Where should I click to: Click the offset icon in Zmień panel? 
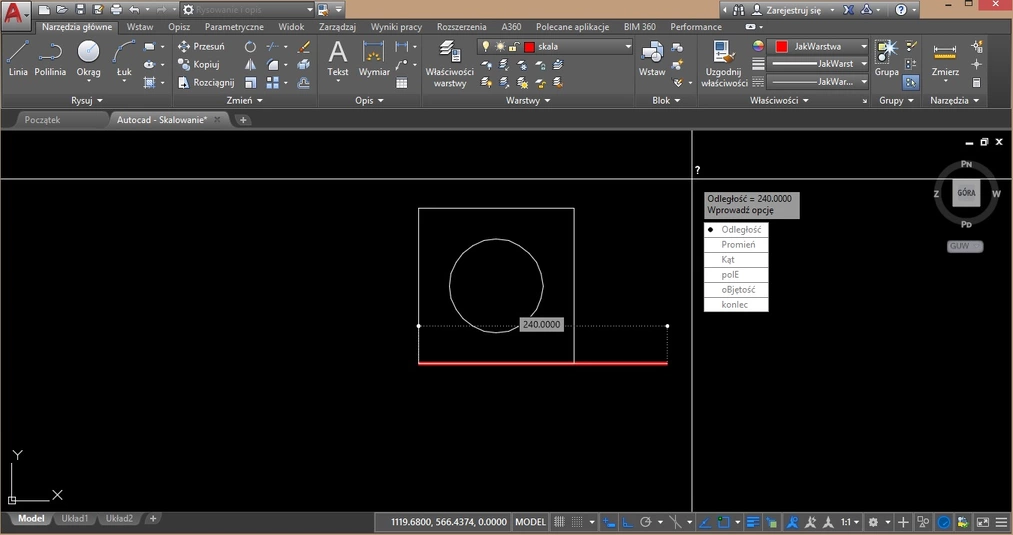tap(304, 83)
